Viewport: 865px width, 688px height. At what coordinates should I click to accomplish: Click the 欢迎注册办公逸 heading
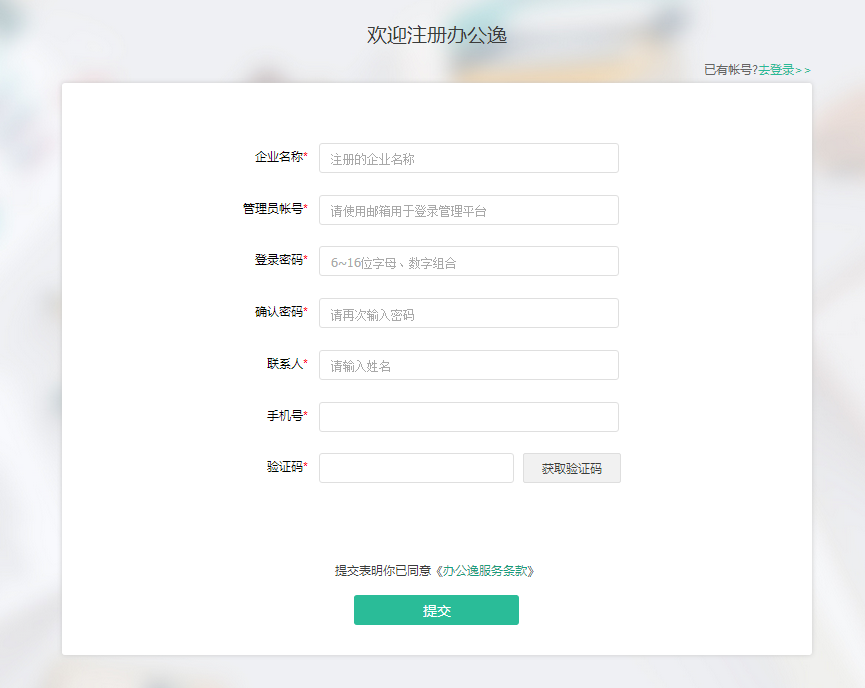coord(436,35)
